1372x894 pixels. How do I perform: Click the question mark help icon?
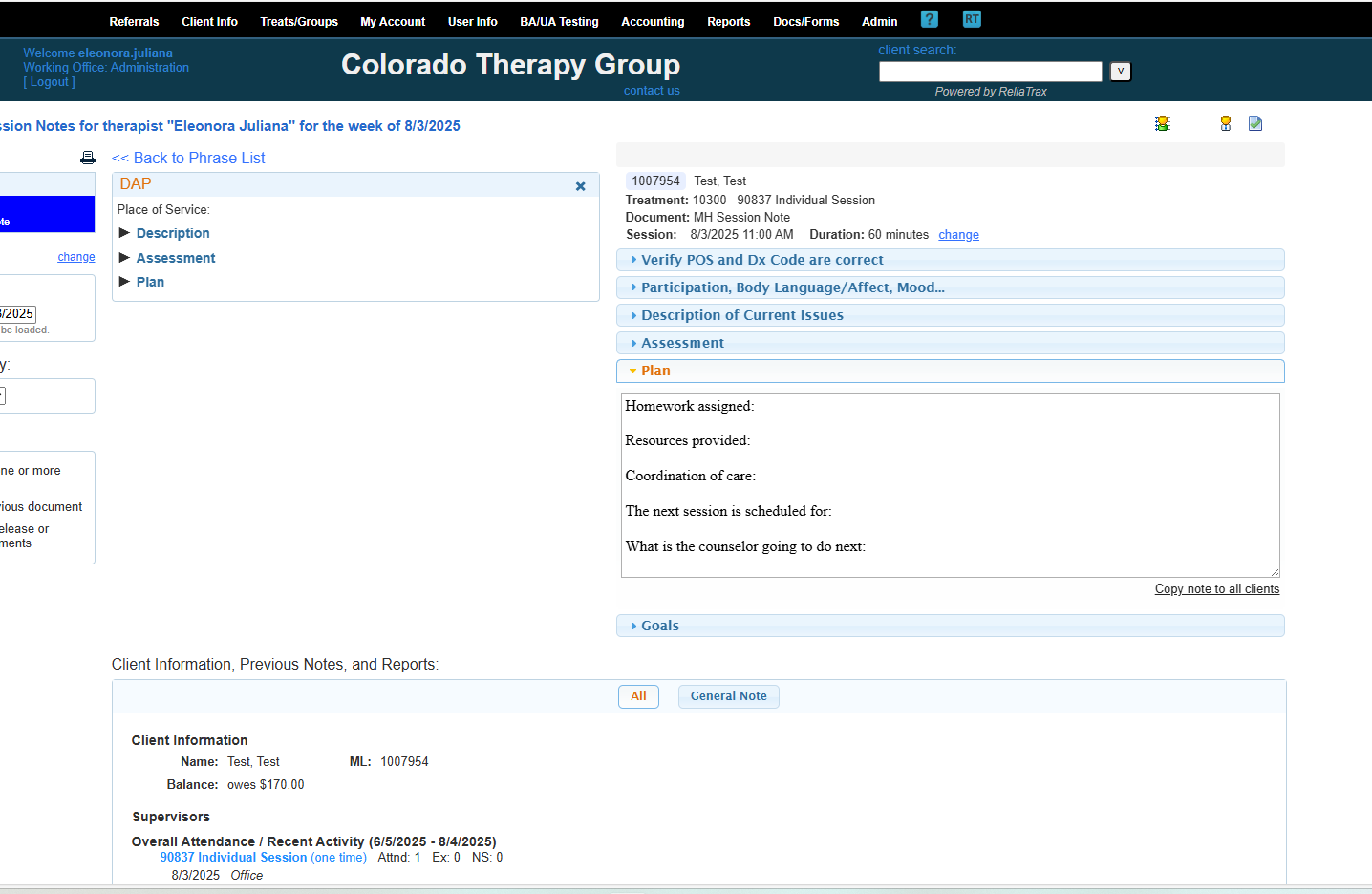point(929,19)
